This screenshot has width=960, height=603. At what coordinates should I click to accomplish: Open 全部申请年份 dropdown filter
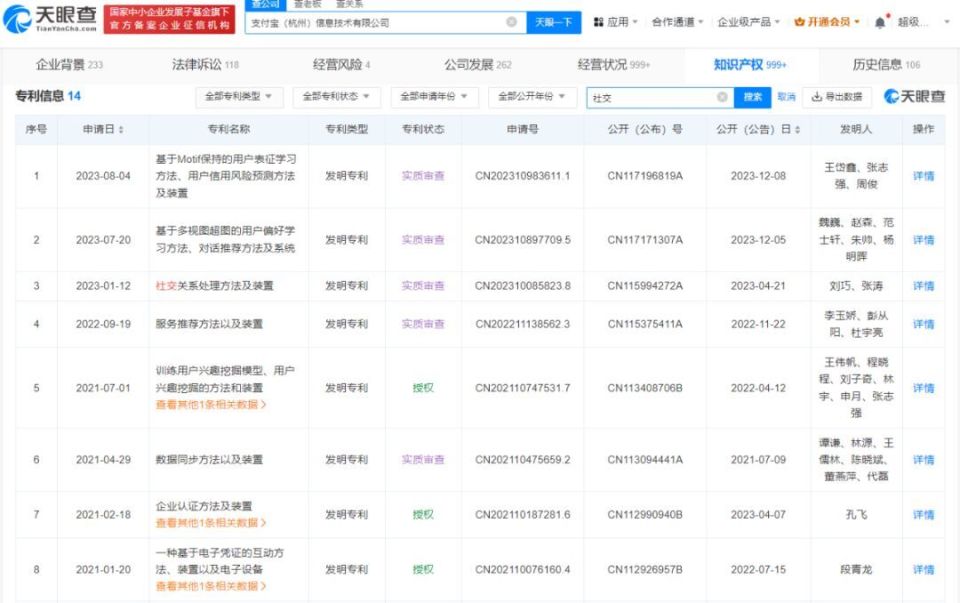(434, 97)
